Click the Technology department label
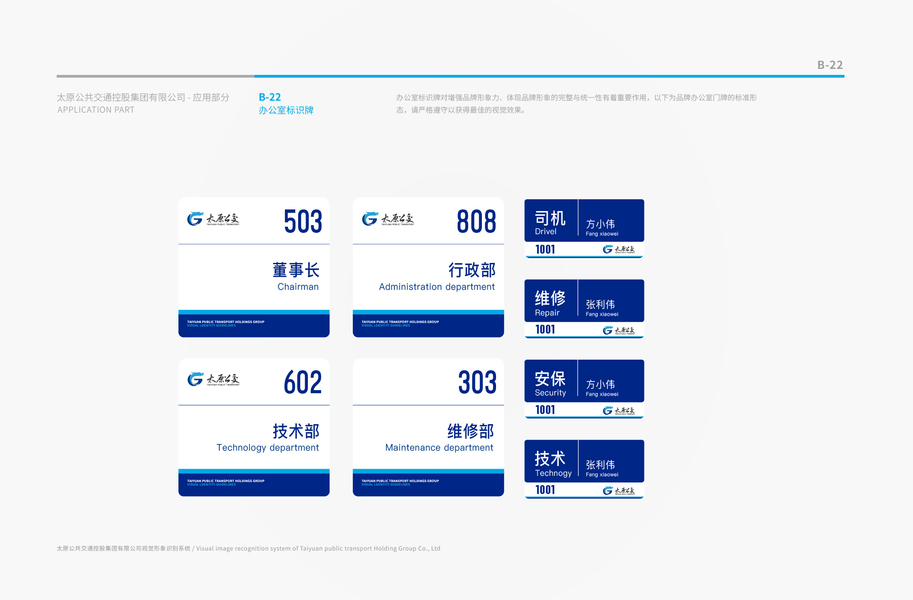 (x=268, y=447)
